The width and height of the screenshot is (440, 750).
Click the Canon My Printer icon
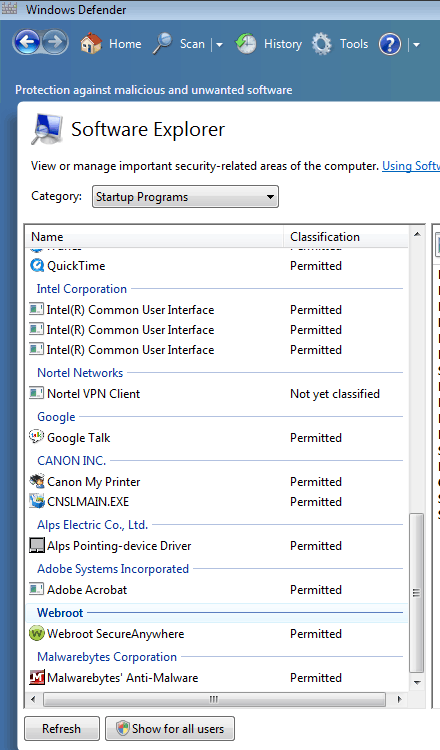point(36,481)
